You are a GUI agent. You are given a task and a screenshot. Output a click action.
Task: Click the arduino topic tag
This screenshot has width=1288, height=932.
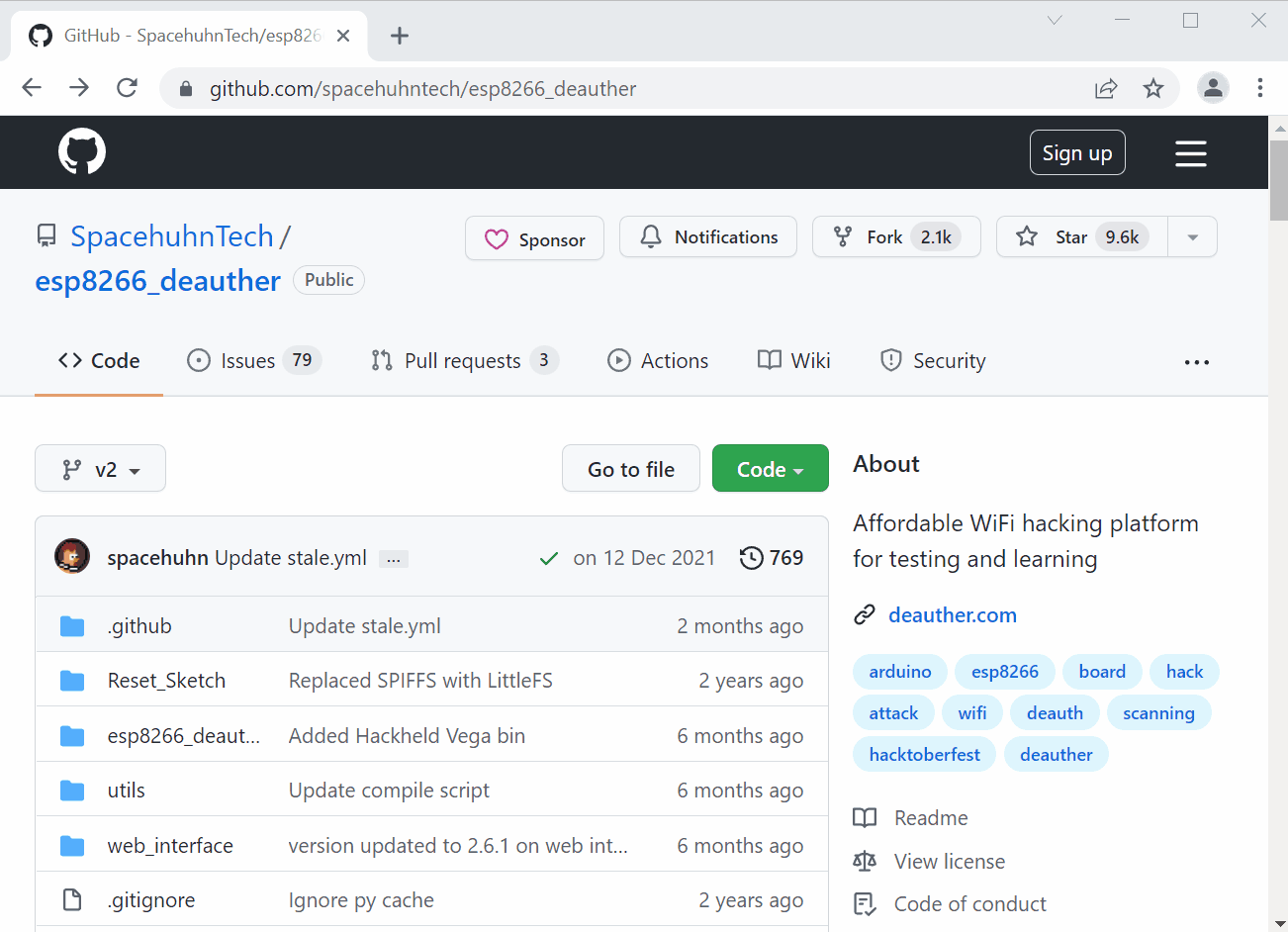[900, 672]
